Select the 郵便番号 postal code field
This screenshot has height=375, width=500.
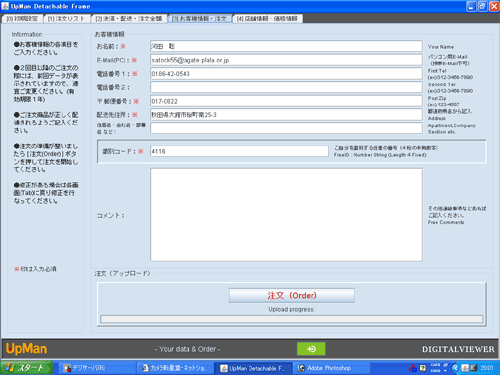pos(286,101)
